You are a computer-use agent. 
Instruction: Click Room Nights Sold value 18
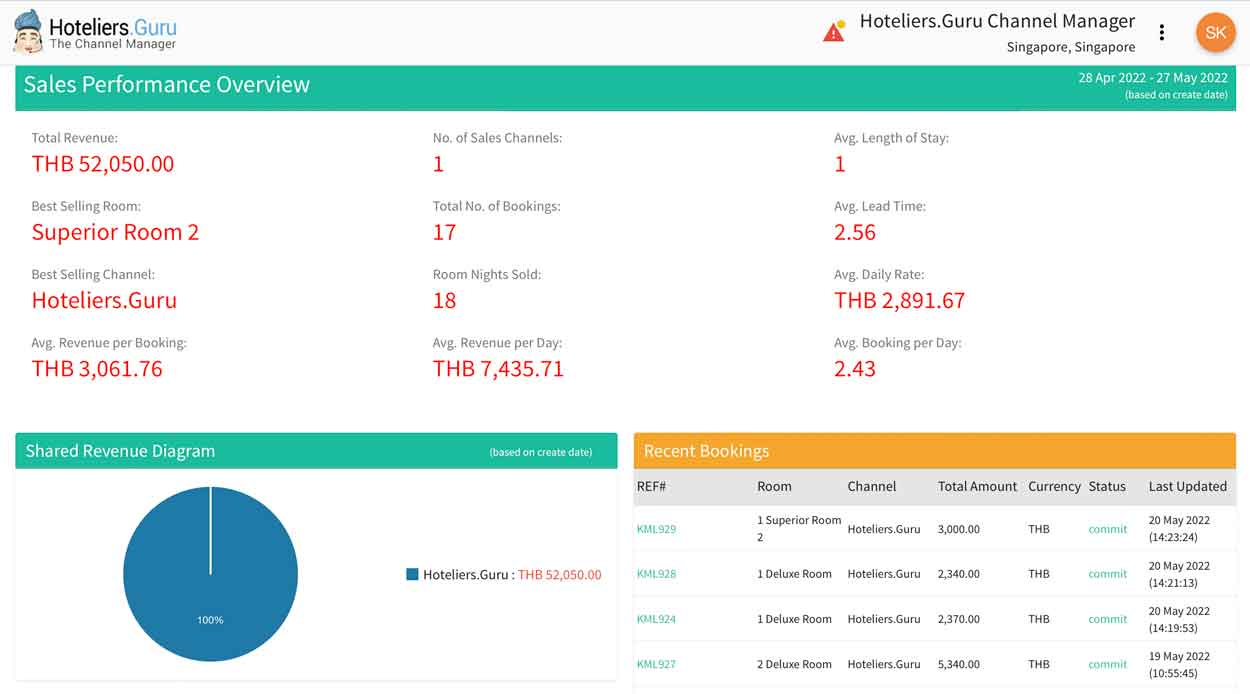coord(444,300)
